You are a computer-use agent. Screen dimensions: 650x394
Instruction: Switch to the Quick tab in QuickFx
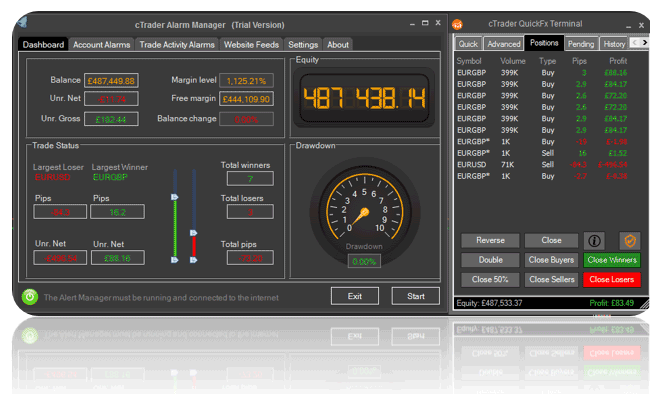pos(468,44)
